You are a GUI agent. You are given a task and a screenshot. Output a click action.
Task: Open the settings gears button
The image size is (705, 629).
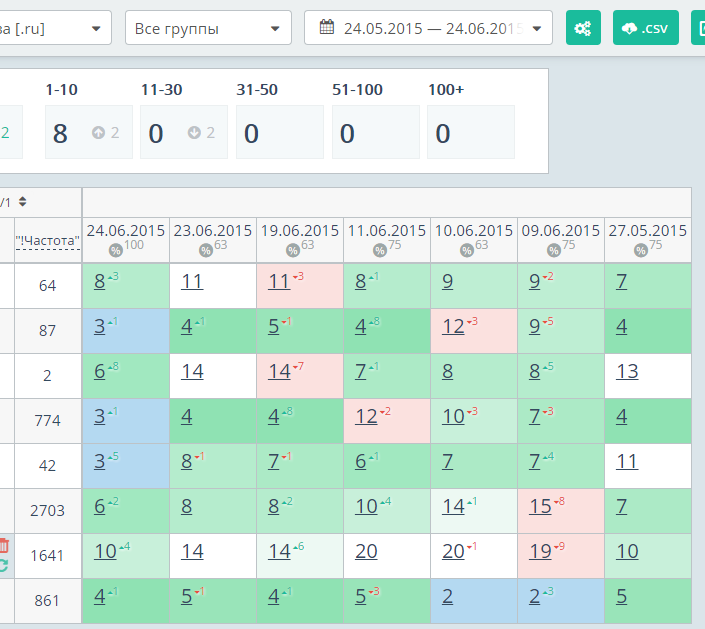click(x=583, y=28)
